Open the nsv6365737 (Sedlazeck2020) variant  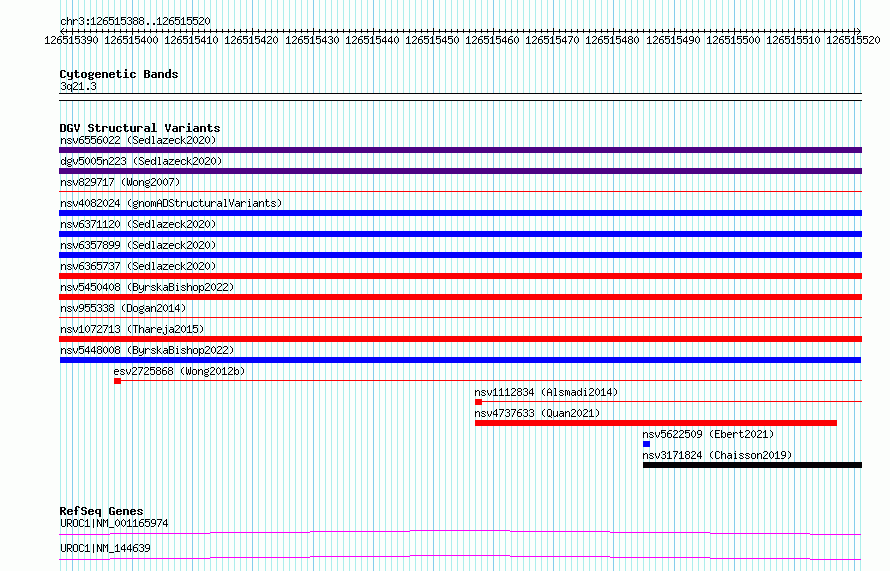coord(138,266)
